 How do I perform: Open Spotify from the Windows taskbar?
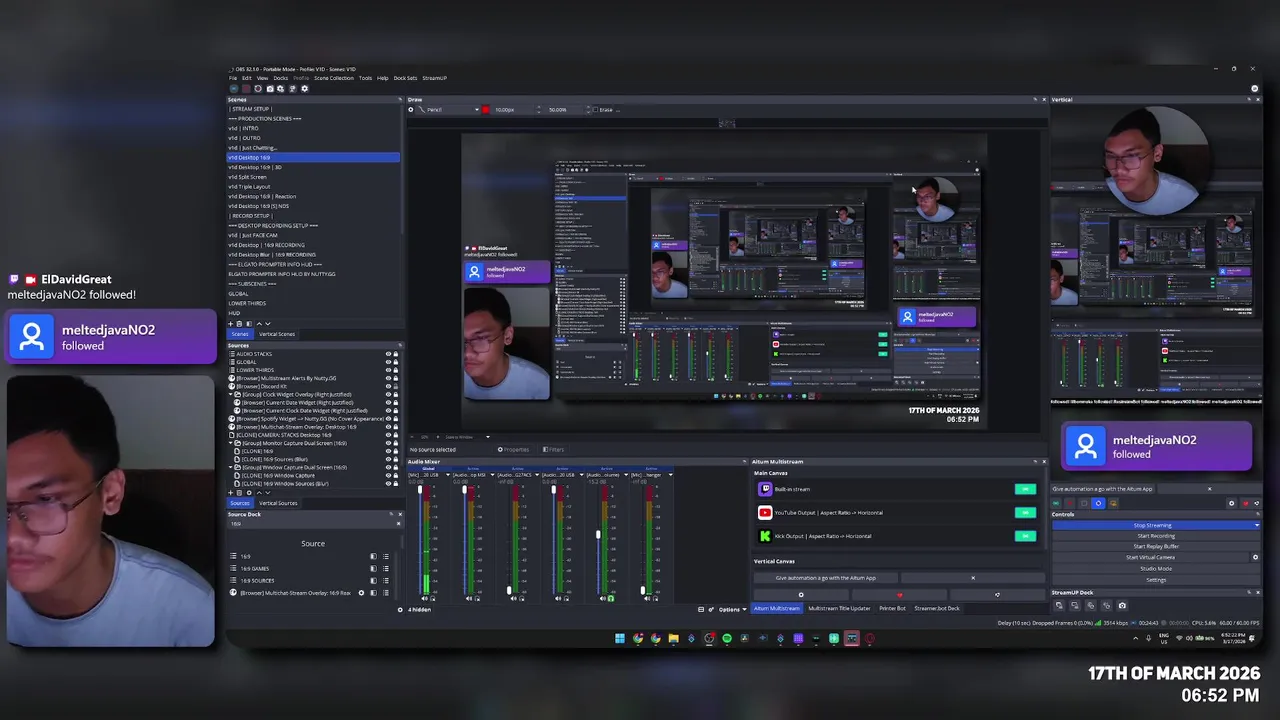[x=727, y=638]
